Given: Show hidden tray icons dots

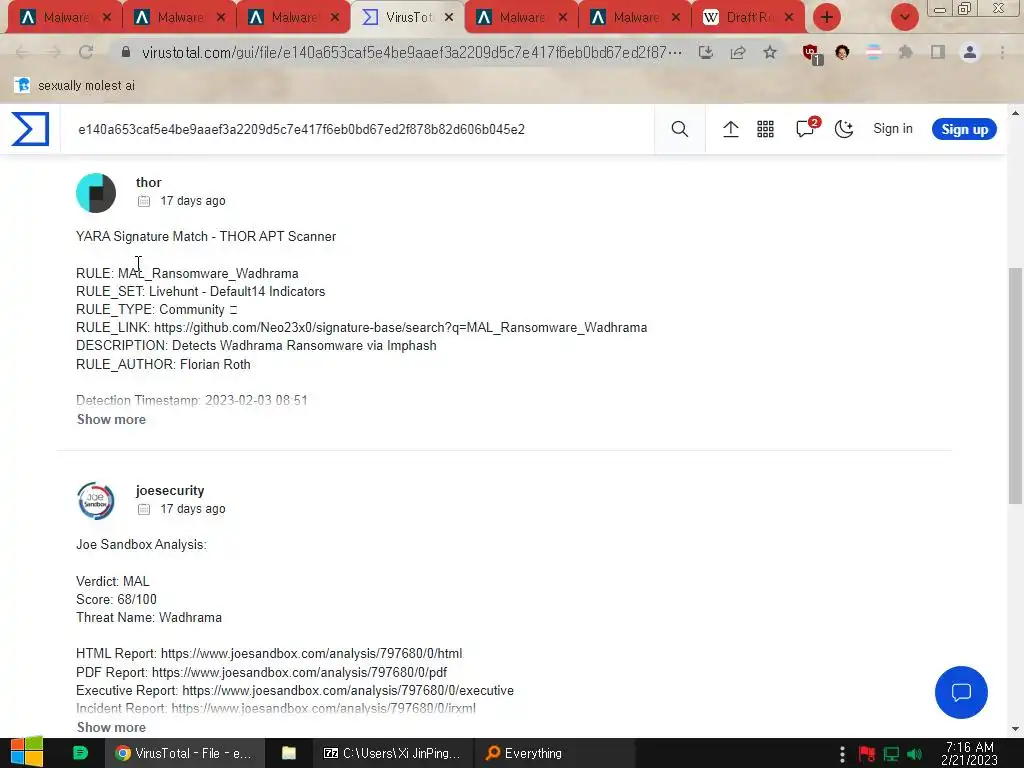Looking at the screenshot, I should (x=842, y=754).
